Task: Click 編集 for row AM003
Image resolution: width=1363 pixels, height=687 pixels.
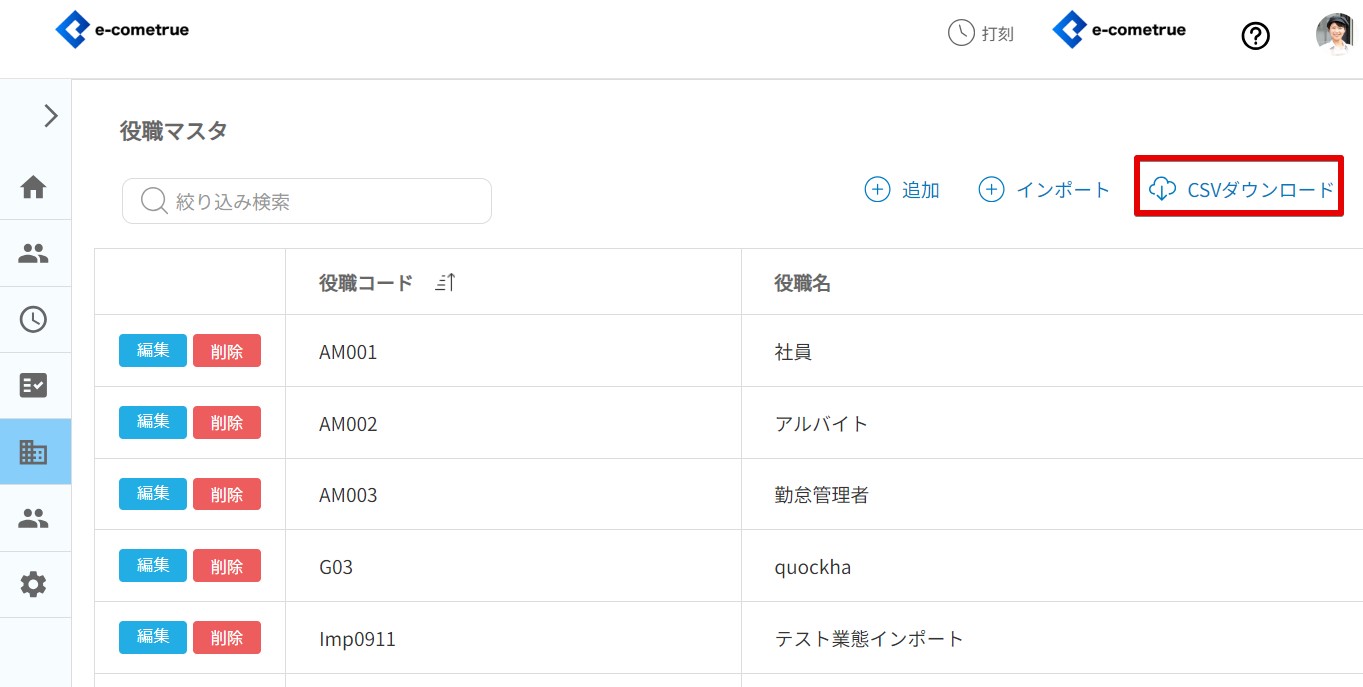Action: point(152,494)
